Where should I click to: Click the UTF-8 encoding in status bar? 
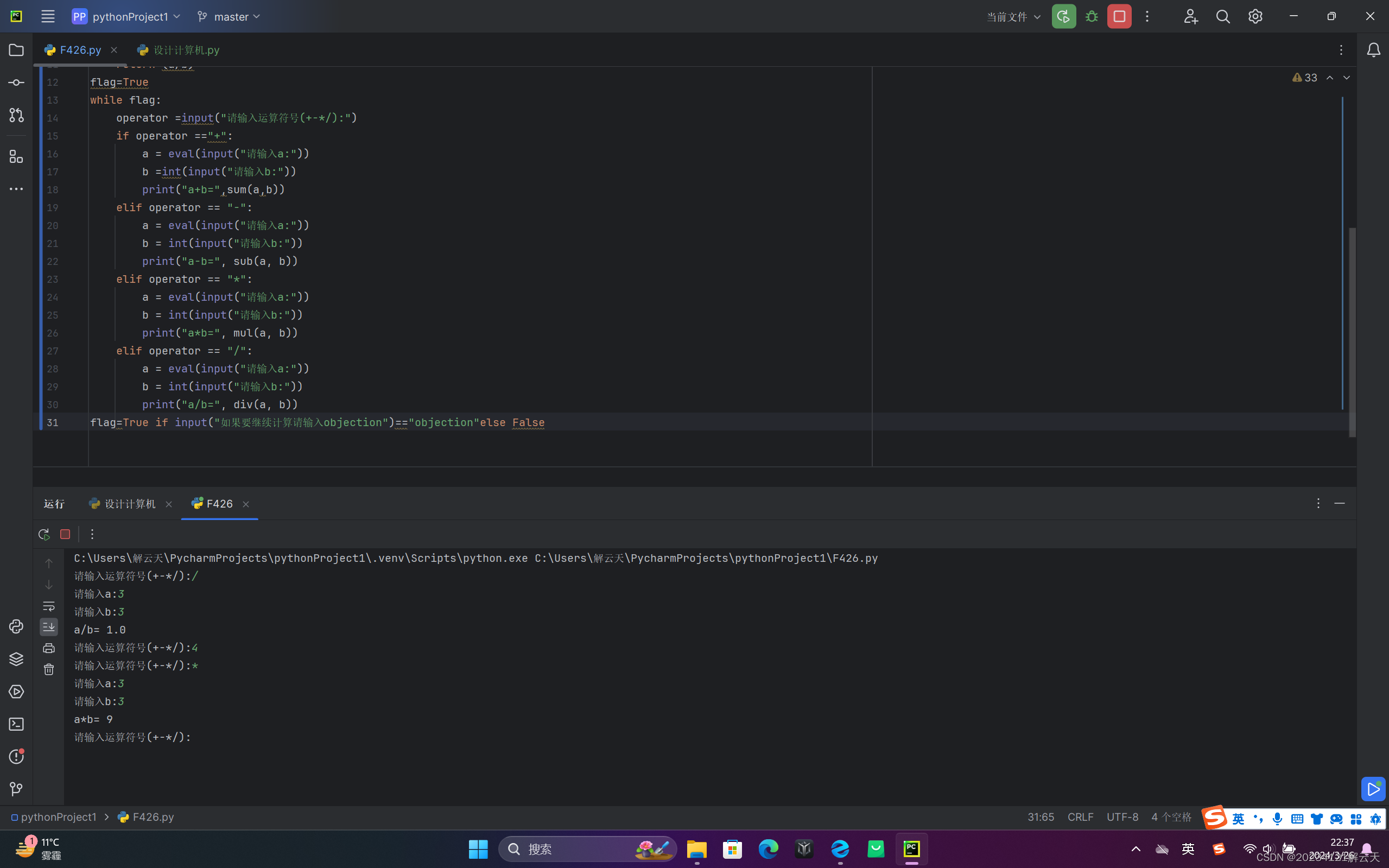1122,817
